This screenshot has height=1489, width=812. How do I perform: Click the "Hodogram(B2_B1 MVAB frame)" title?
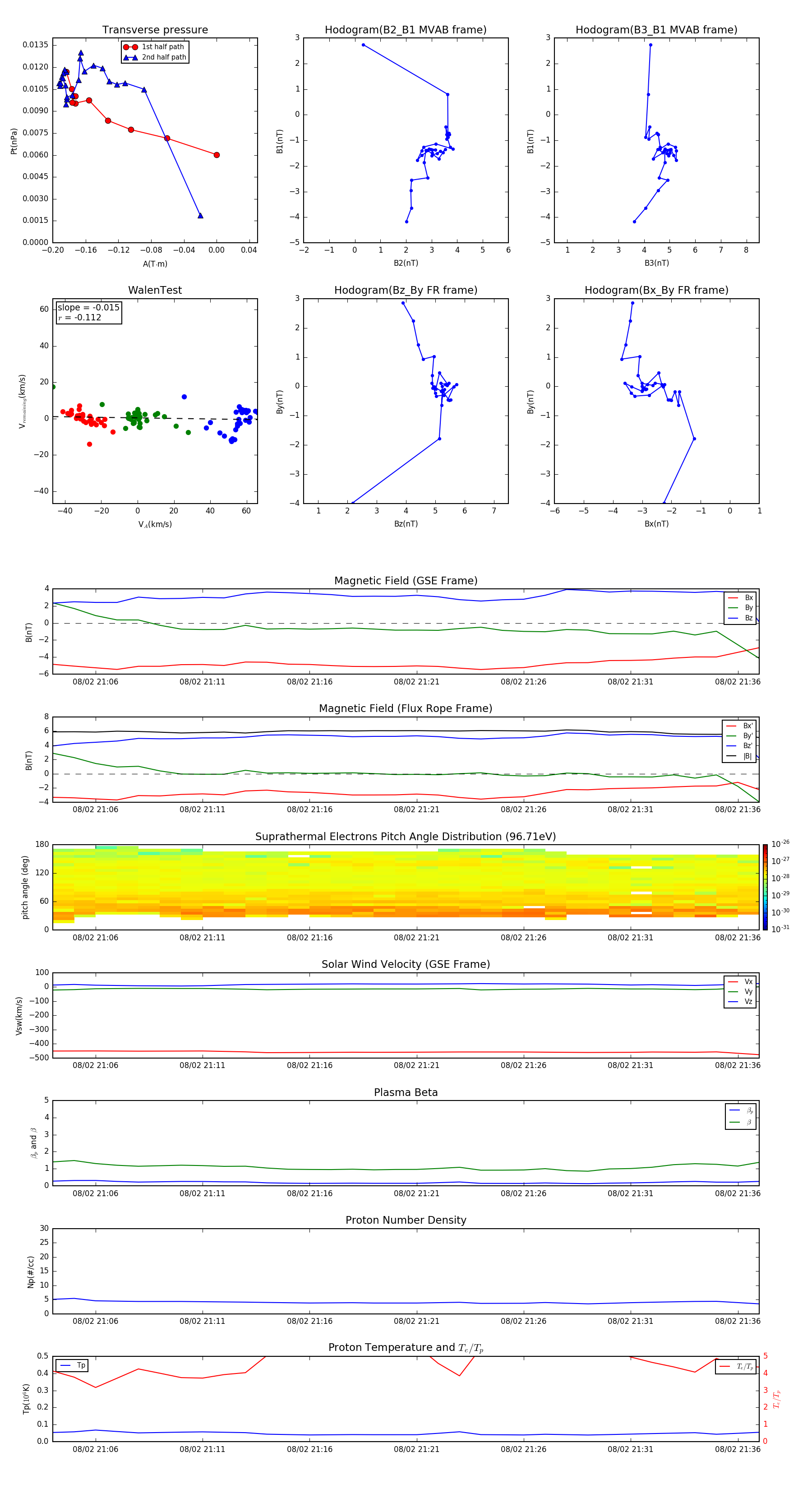click(406, 29)
